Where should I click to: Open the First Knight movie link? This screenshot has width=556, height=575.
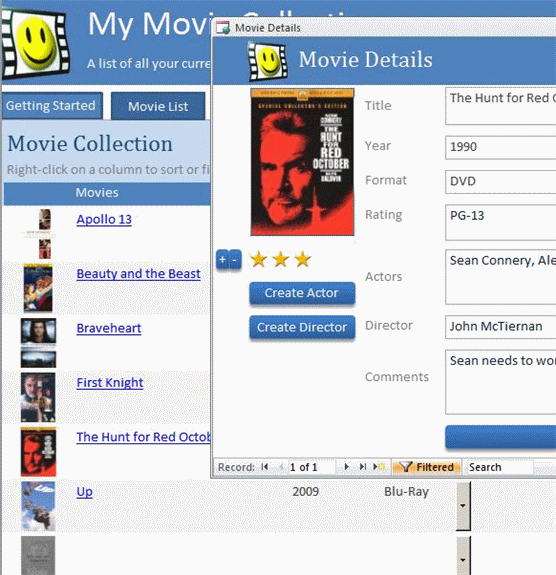[110, 382]
